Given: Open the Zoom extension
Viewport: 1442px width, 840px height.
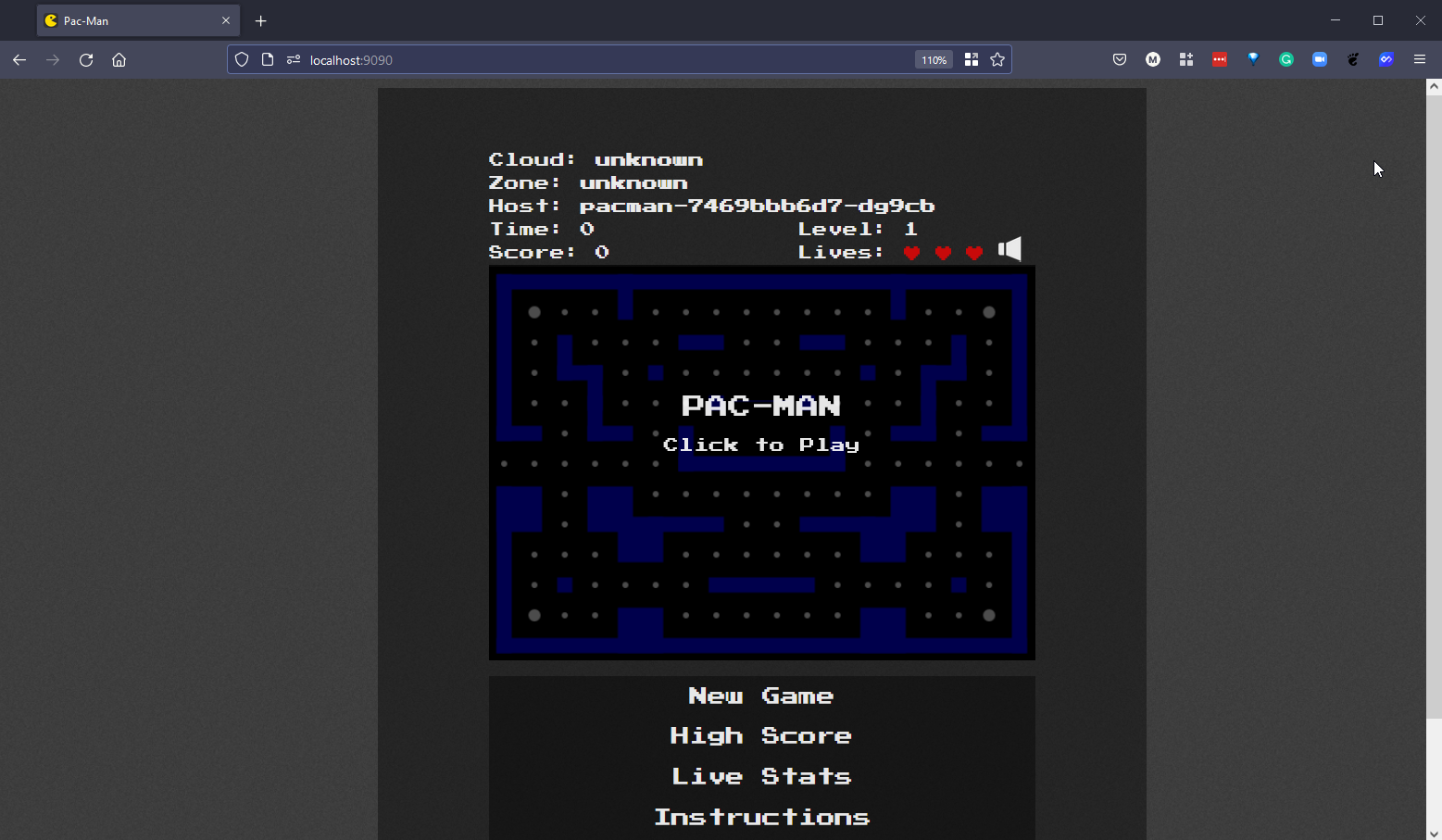Looking at the screenshot, I should 1320,60.
